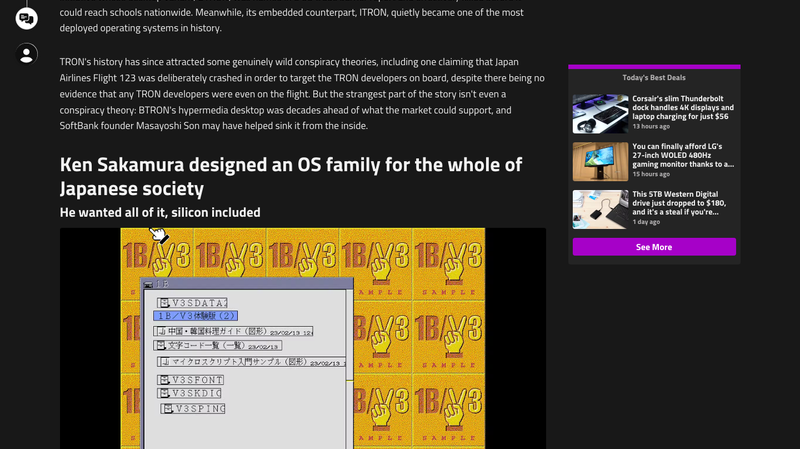Read 5TB Western Digital drive deal

click(x=679, y=203)
